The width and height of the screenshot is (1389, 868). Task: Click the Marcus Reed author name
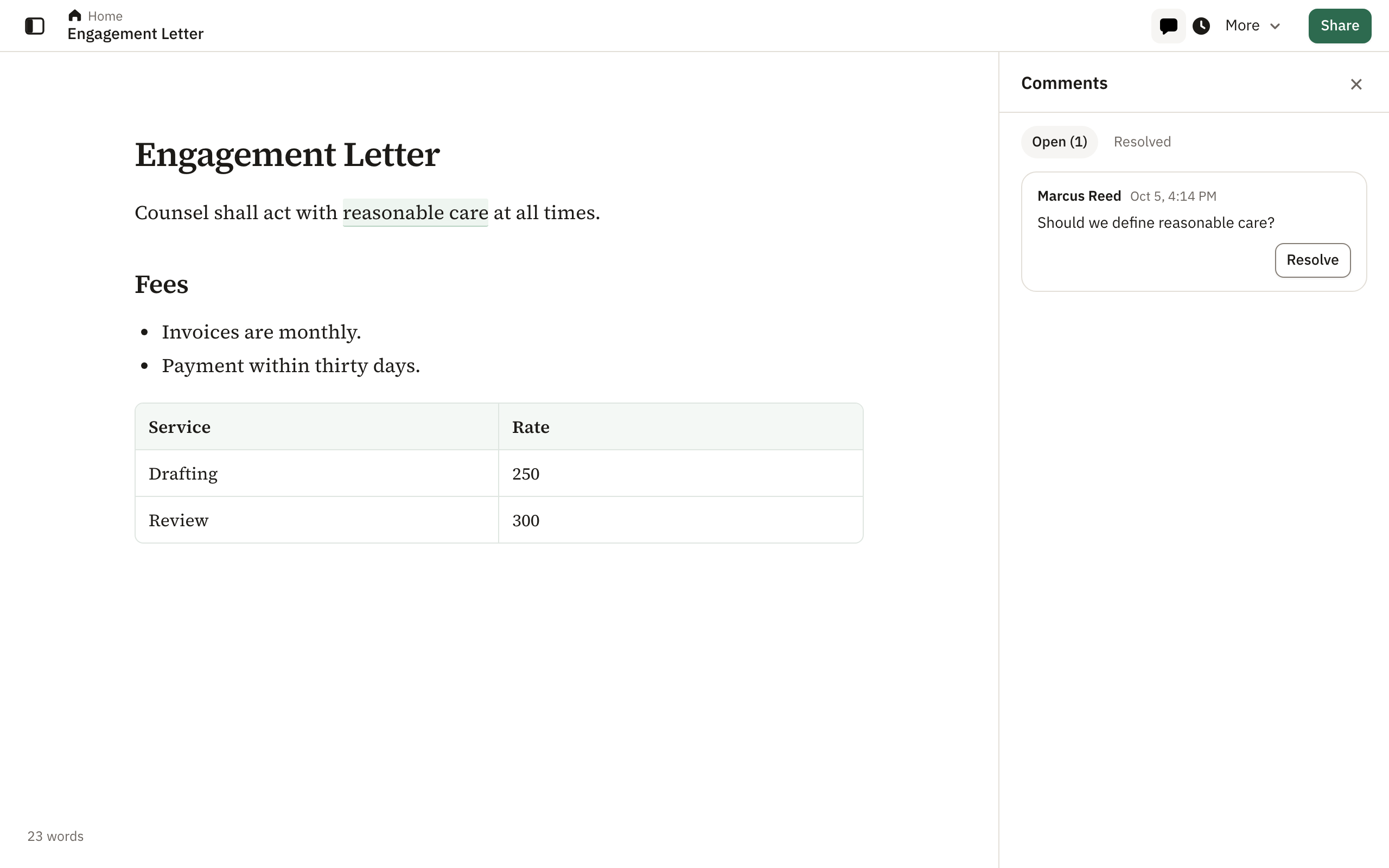1079,196
